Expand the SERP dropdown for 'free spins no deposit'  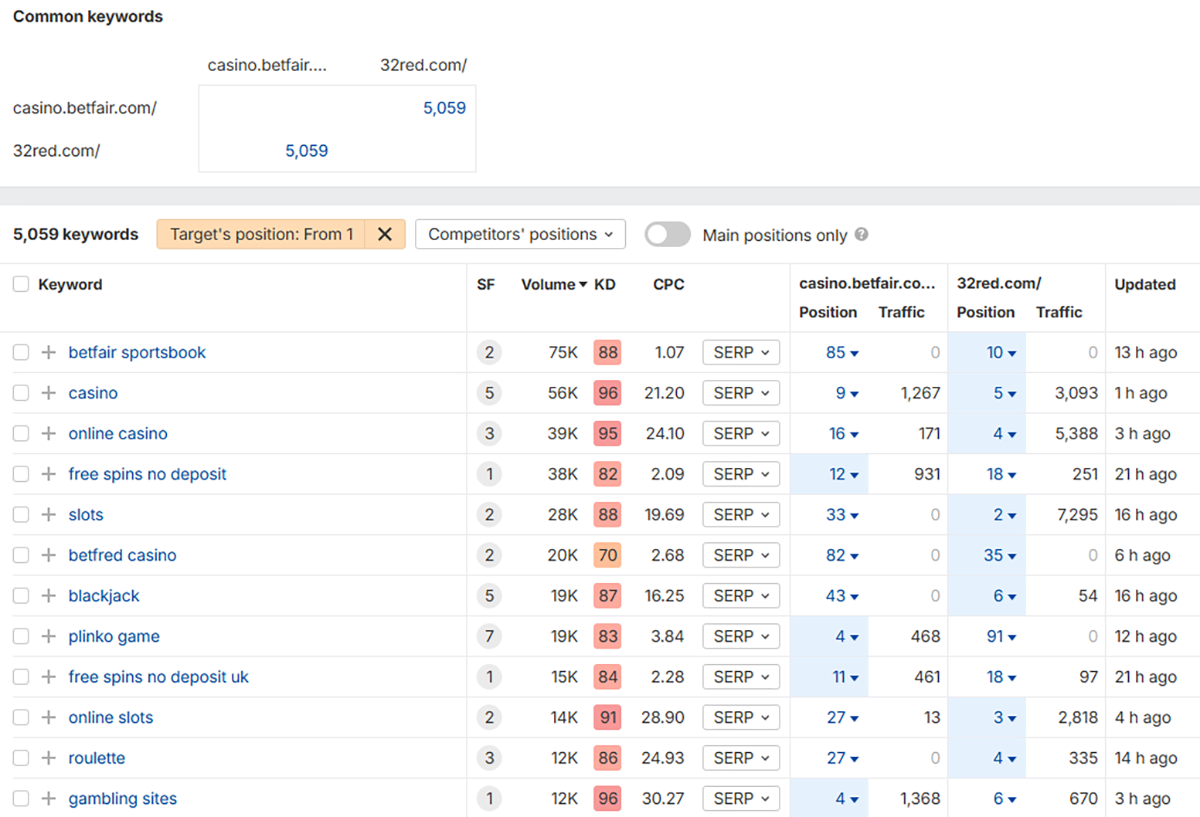click(740, 474)
